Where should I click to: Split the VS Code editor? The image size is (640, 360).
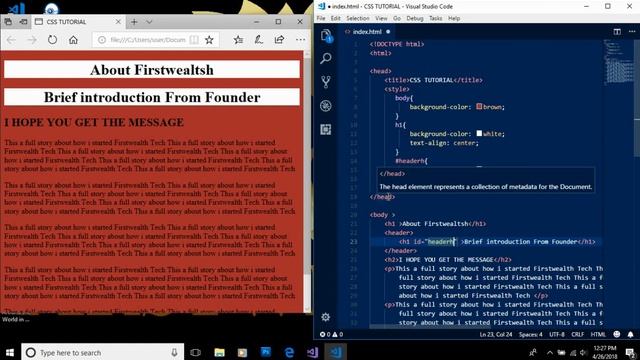pyautogui.click(x=617, y=31)
